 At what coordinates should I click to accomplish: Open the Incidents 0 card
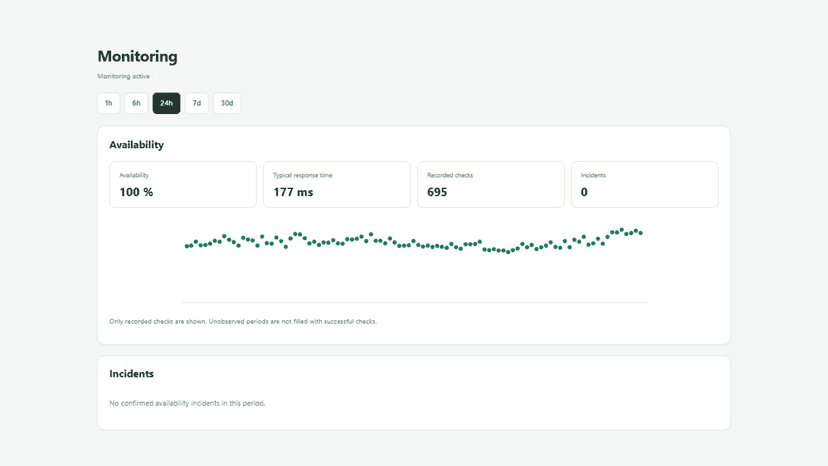click(645, 184)
